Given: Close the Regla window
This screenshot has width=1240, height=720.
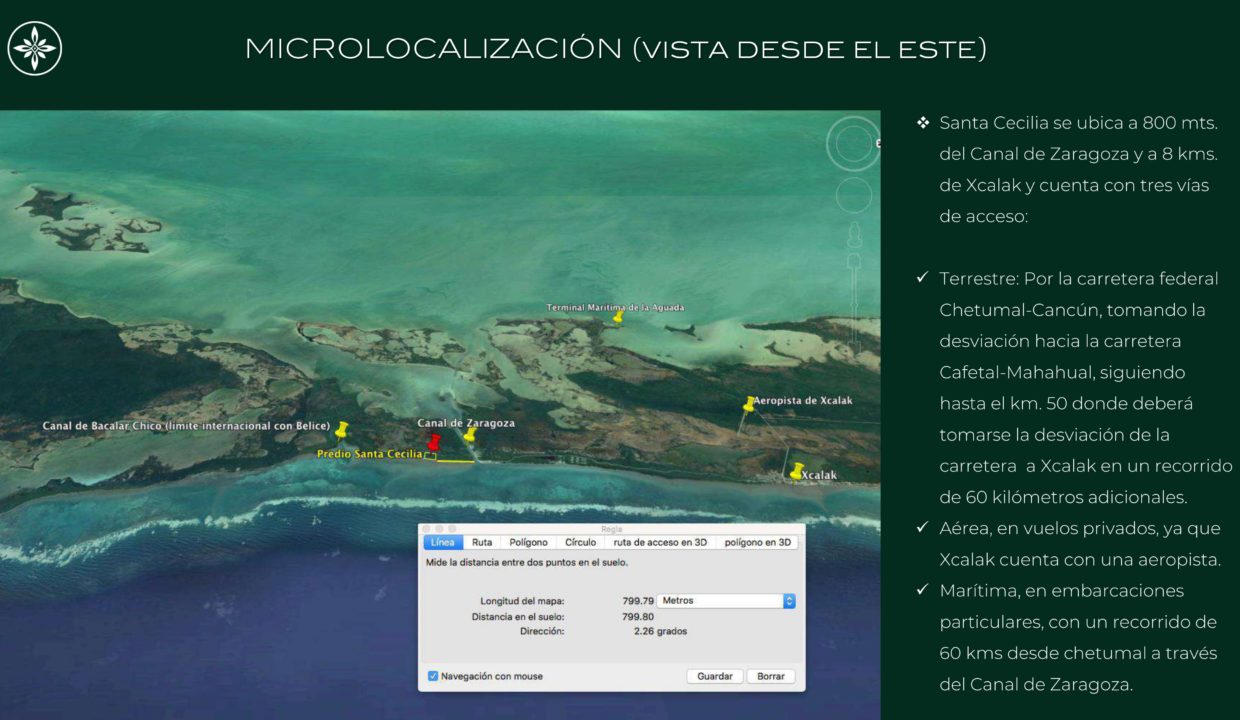Looking at the screenshot, I should (x=425, y=528).
